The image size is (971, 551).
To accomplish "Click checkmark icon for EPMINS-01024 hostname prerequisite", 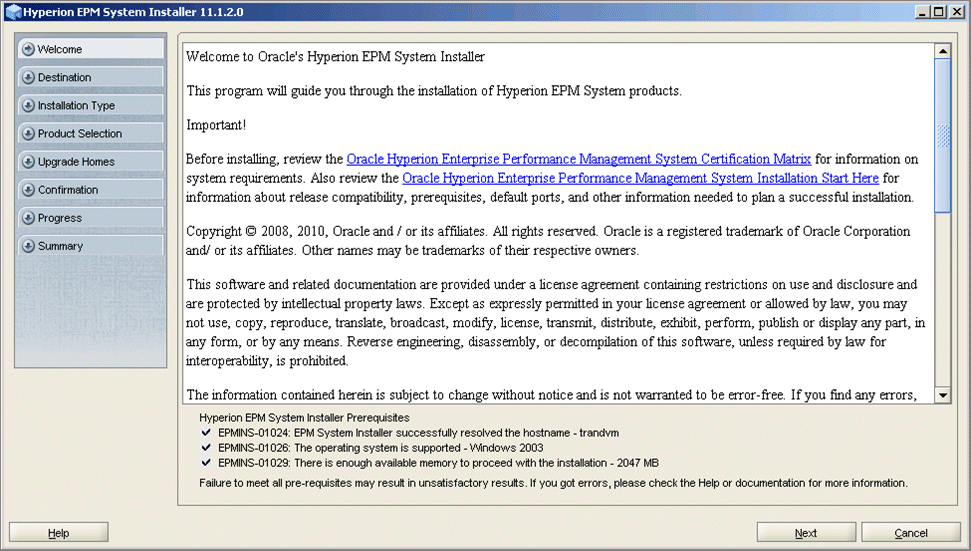I will tap(206, 433).
